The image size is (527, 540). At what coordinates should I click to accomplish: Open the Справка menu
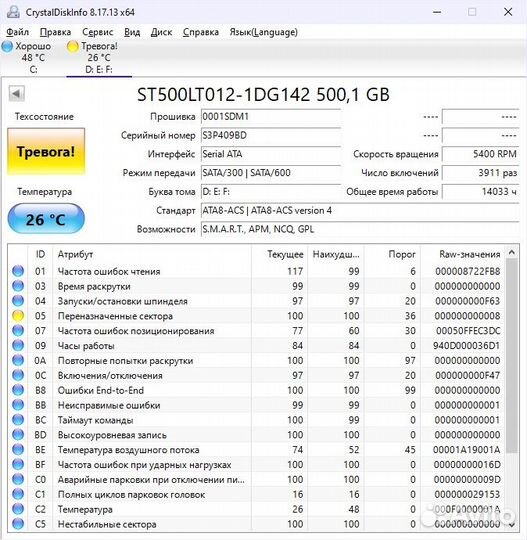coord(201,32)
